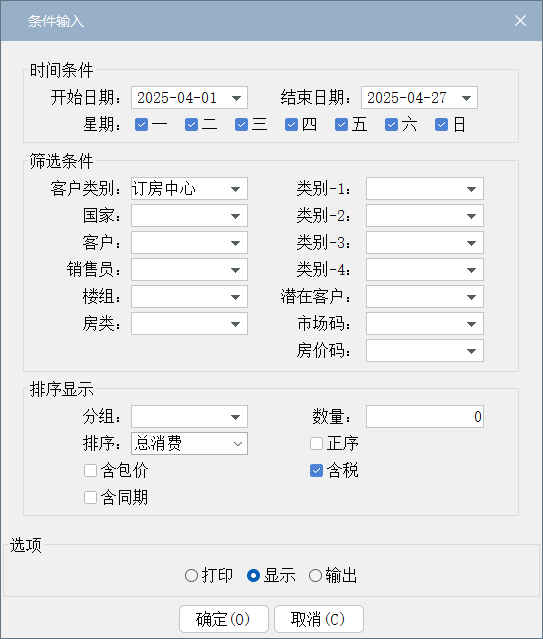Enable the 正序 checkbox
Screen dimensions: 543x639
coord(316,443)
